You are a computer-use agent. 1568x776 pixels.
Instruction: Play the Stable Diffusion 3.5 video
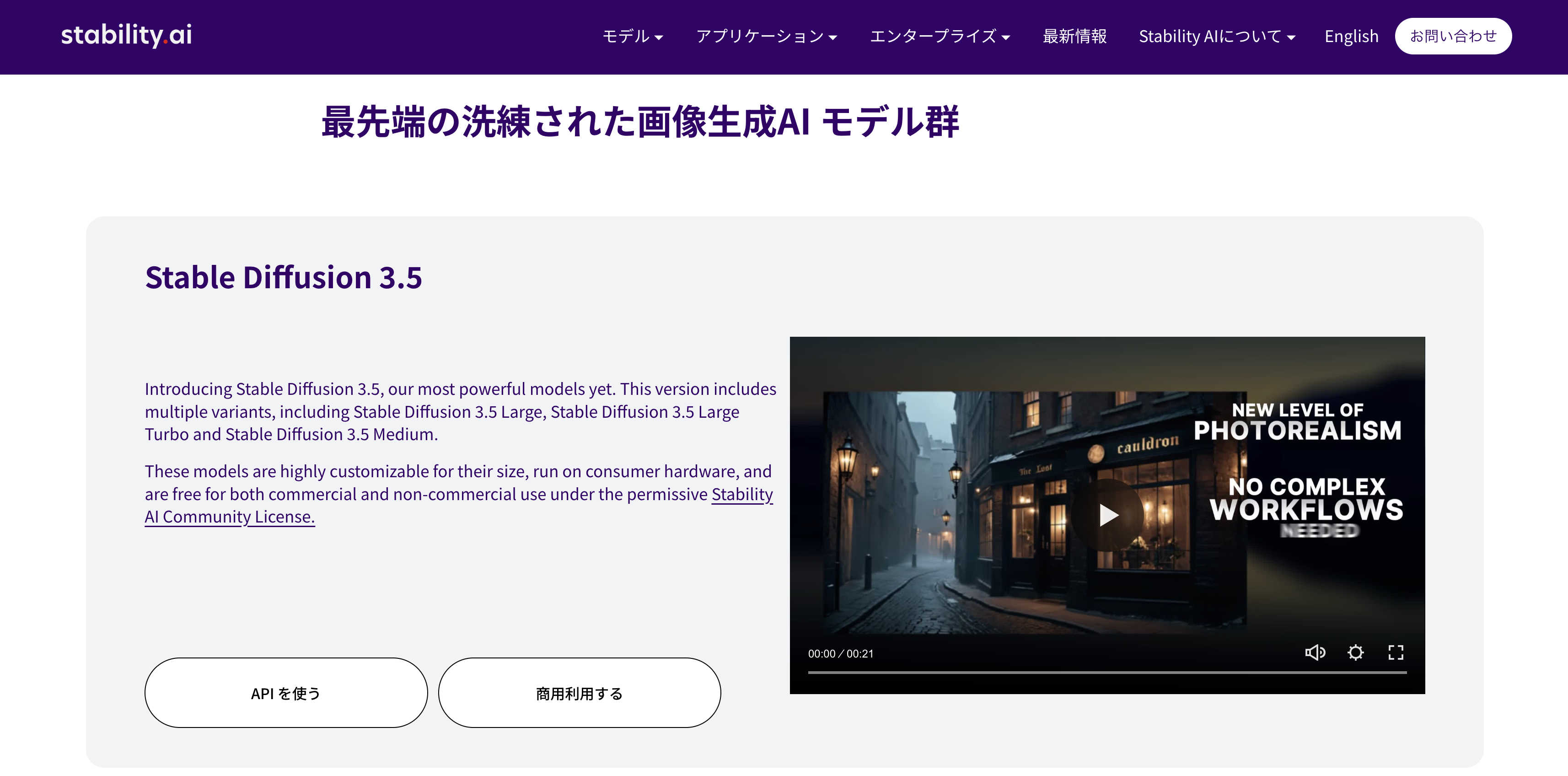pyautogui.click(x=1107, y=515)
